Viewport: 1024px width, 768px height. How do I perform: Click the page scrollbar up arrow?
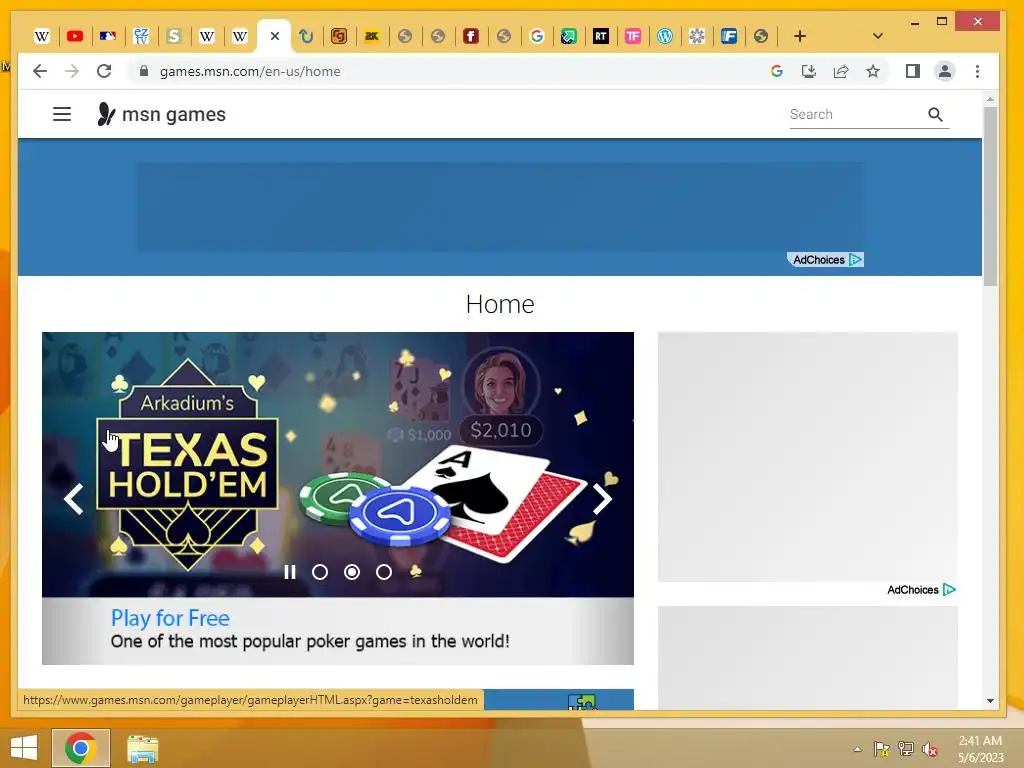(990, 99)
